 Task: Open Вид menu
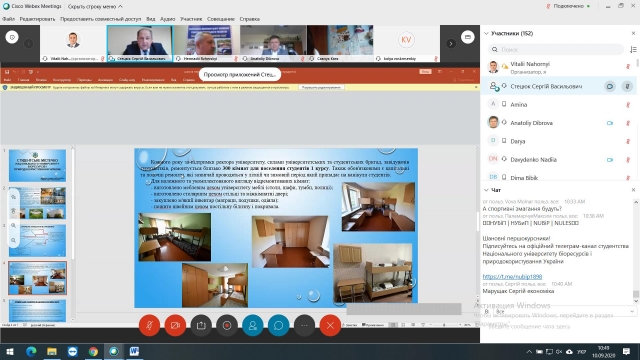pyautogui.click(x=151, y=19)
